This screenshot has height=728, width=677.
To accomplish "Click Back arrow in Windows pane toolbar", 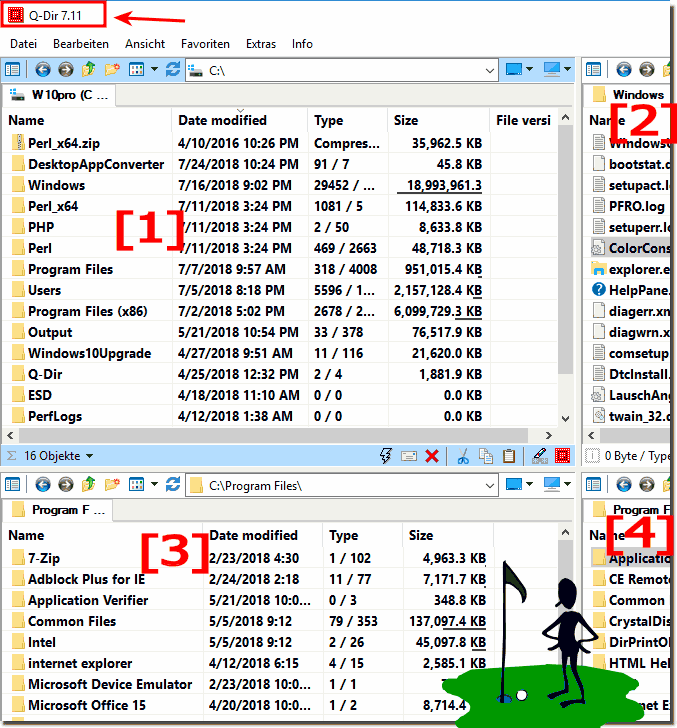I will 624,70.
